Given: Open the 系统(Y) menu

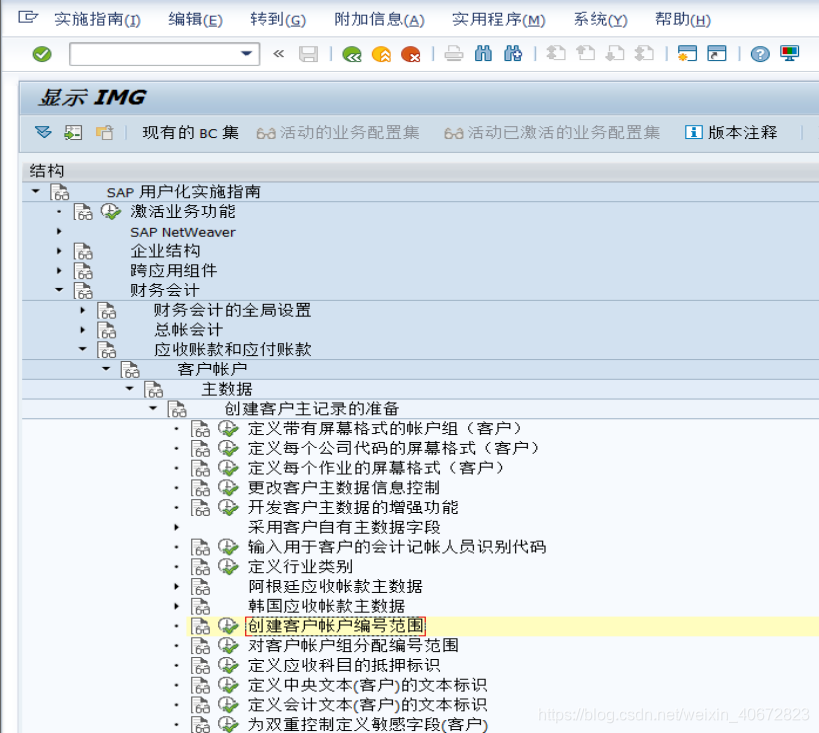Looking at the screenshot, I should point(600,20).
